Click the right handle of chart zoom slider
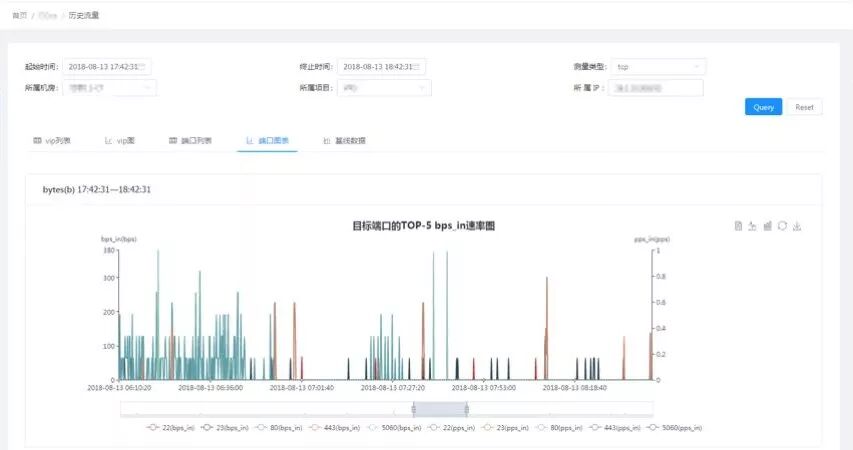This screenshot has width=853, height=450. (x=466, y=409)
